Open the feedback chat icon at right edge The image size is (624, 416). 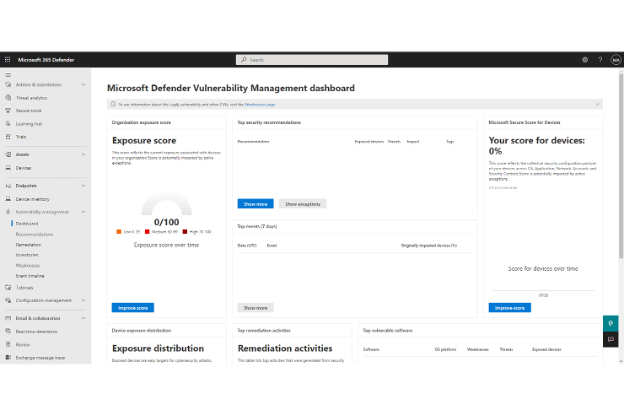(x=610, y=340)
